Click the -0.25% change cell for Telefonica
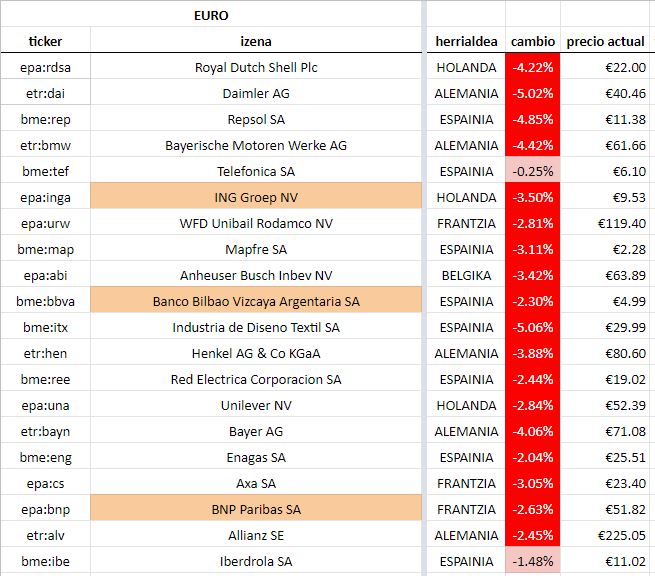The width and height of the screenshot is (655, 576). point(533,171)
